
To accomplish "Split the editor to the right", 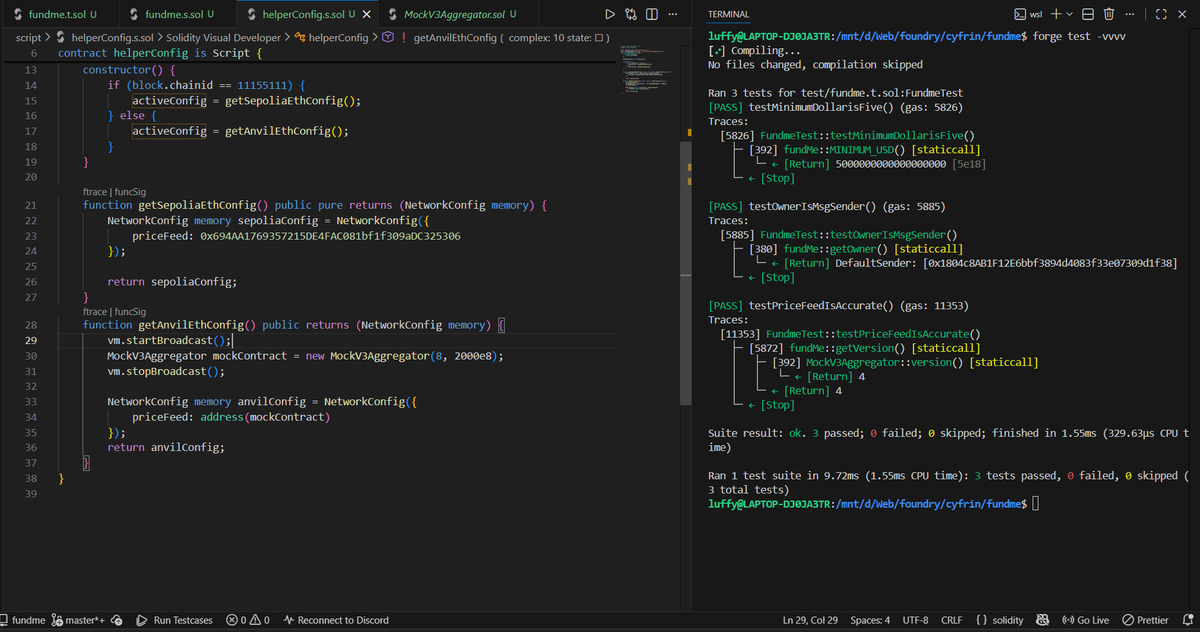I will (x=651, y=14).
